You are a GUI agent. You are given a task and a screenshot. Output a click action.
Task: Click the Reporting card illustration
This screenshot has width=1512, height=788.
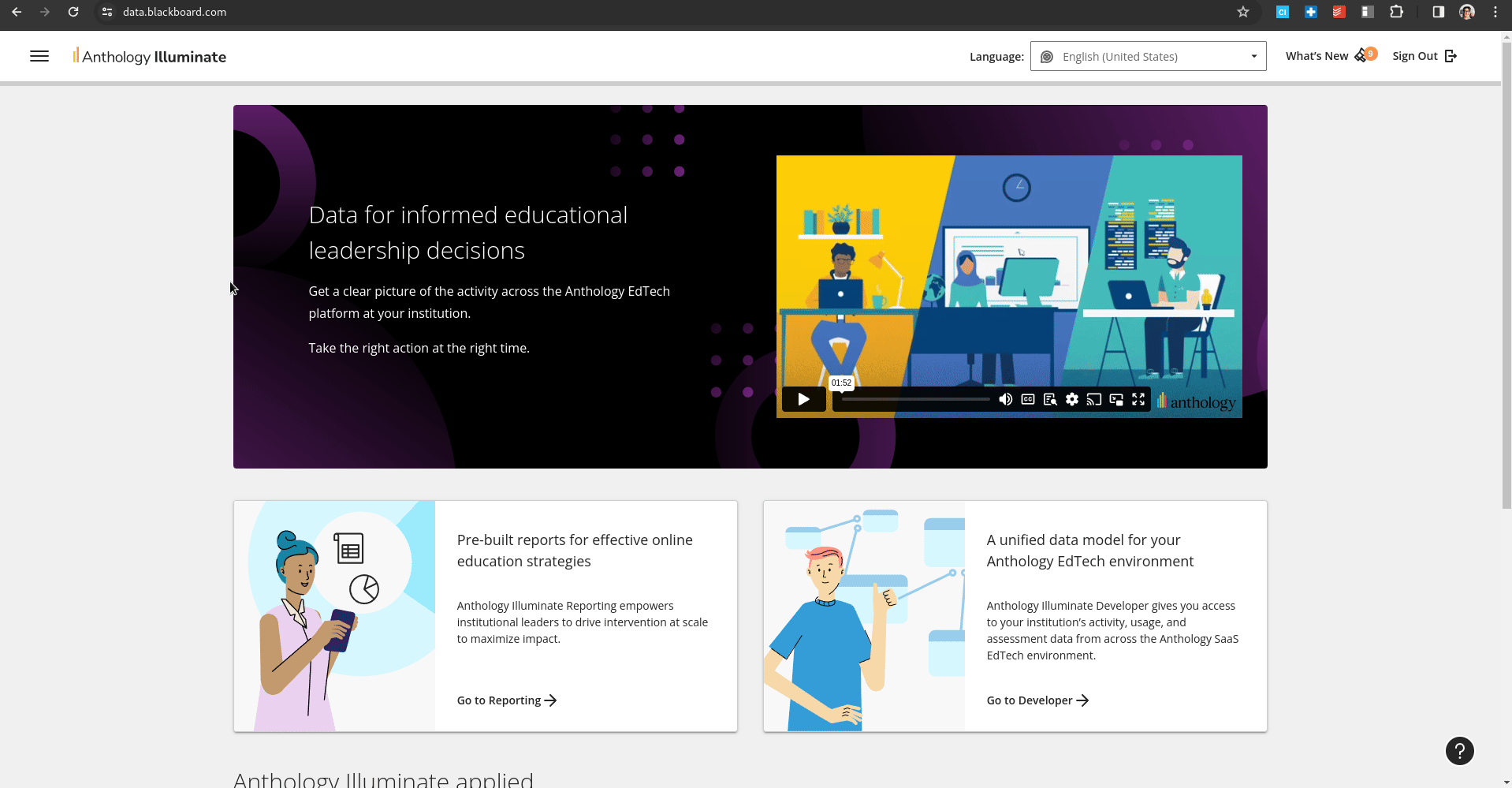click(335, 616)
